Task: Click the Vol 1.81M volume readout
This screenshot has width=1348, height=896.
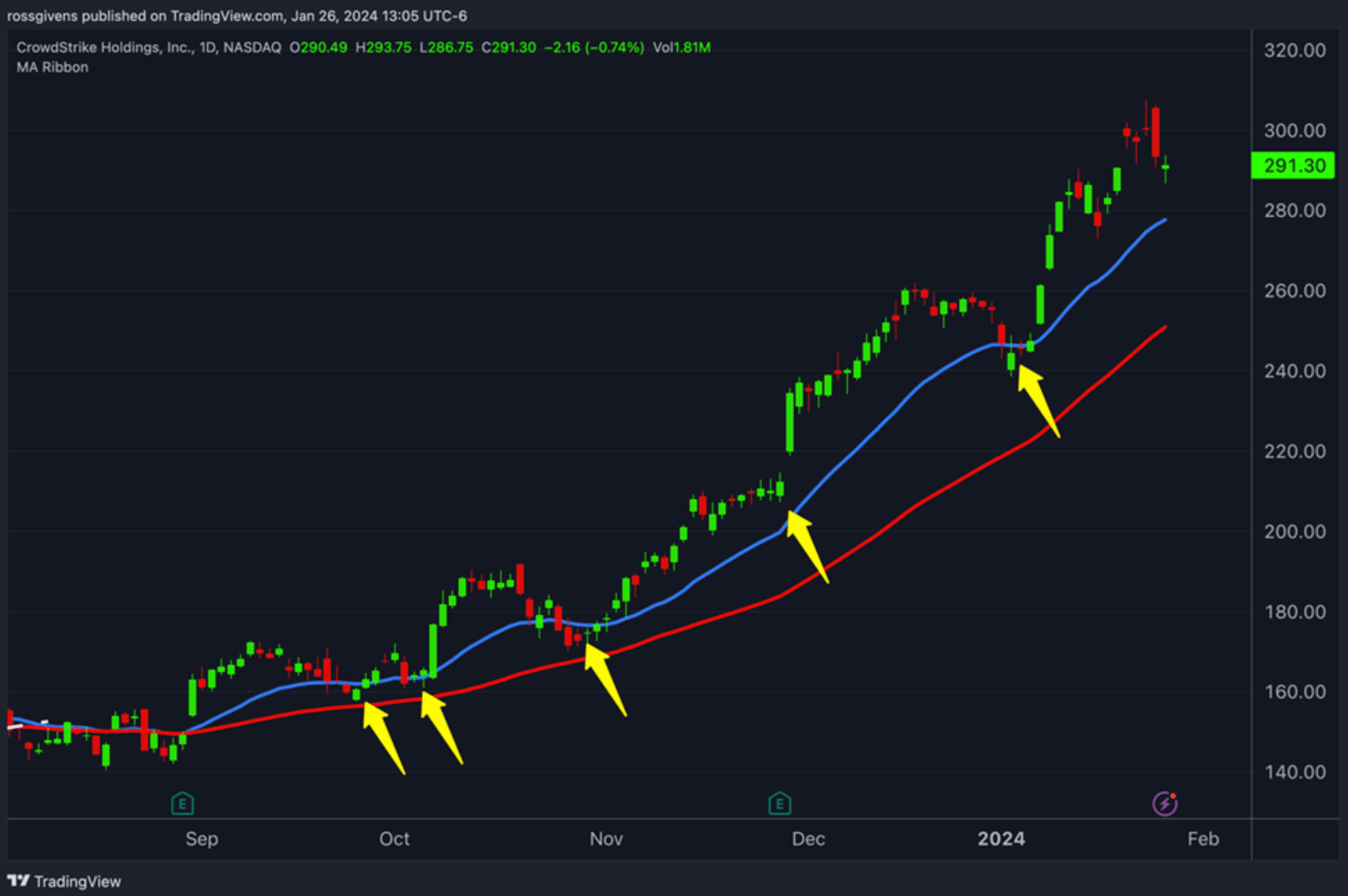Action: pos(681,47)
